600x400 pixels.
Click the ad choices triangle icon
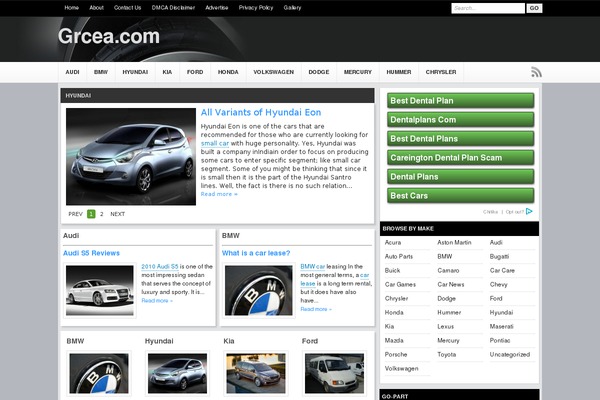tap(529, 211)
